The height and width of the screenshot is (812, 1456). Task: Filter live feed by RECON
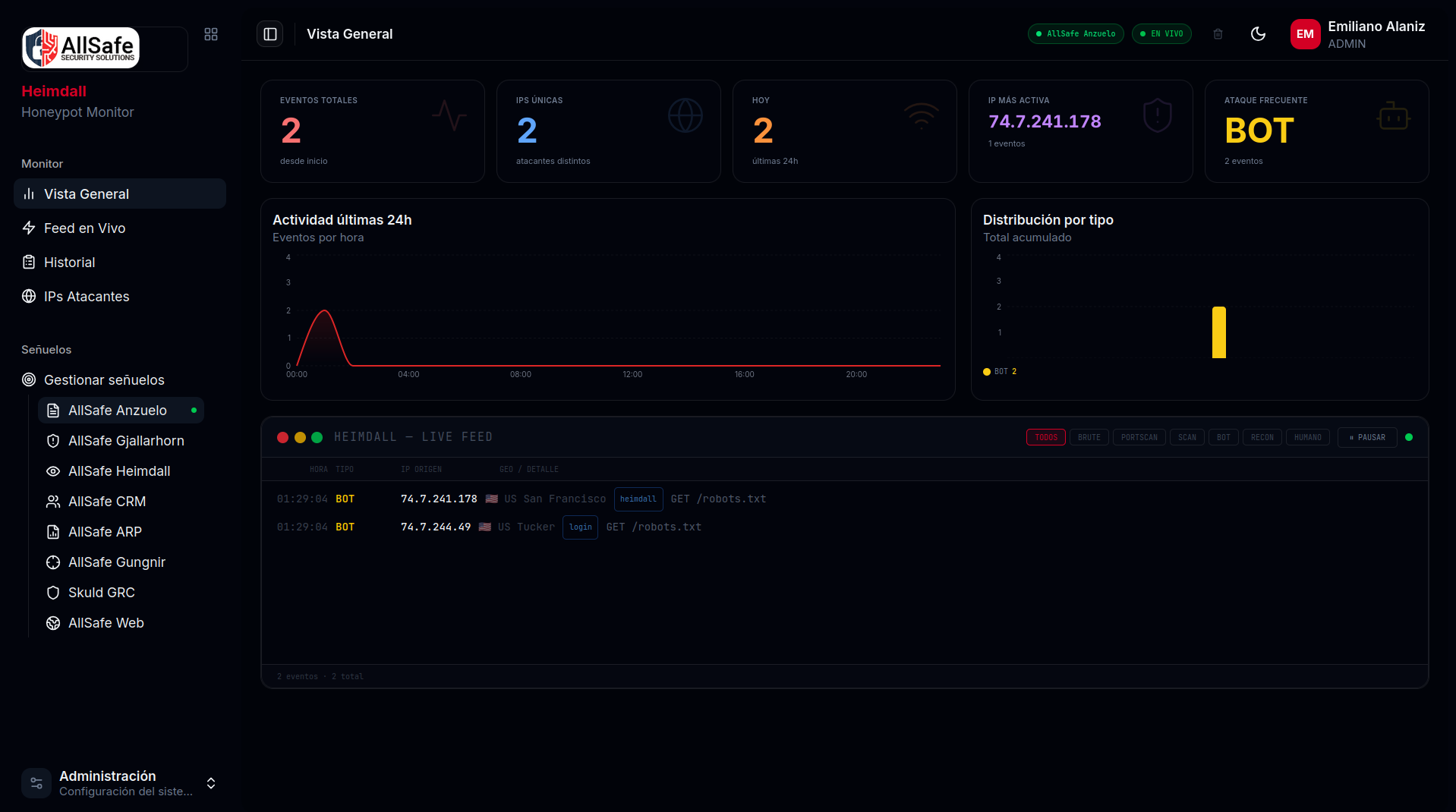[x=1262, y=437]
